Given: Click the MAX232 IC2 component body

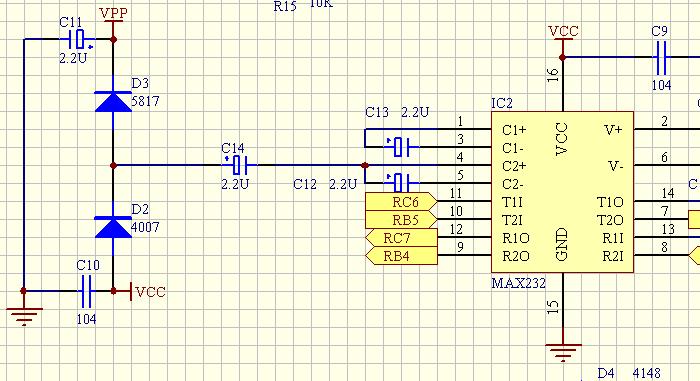Looking at the screenshot, I should tap(562, 192).
